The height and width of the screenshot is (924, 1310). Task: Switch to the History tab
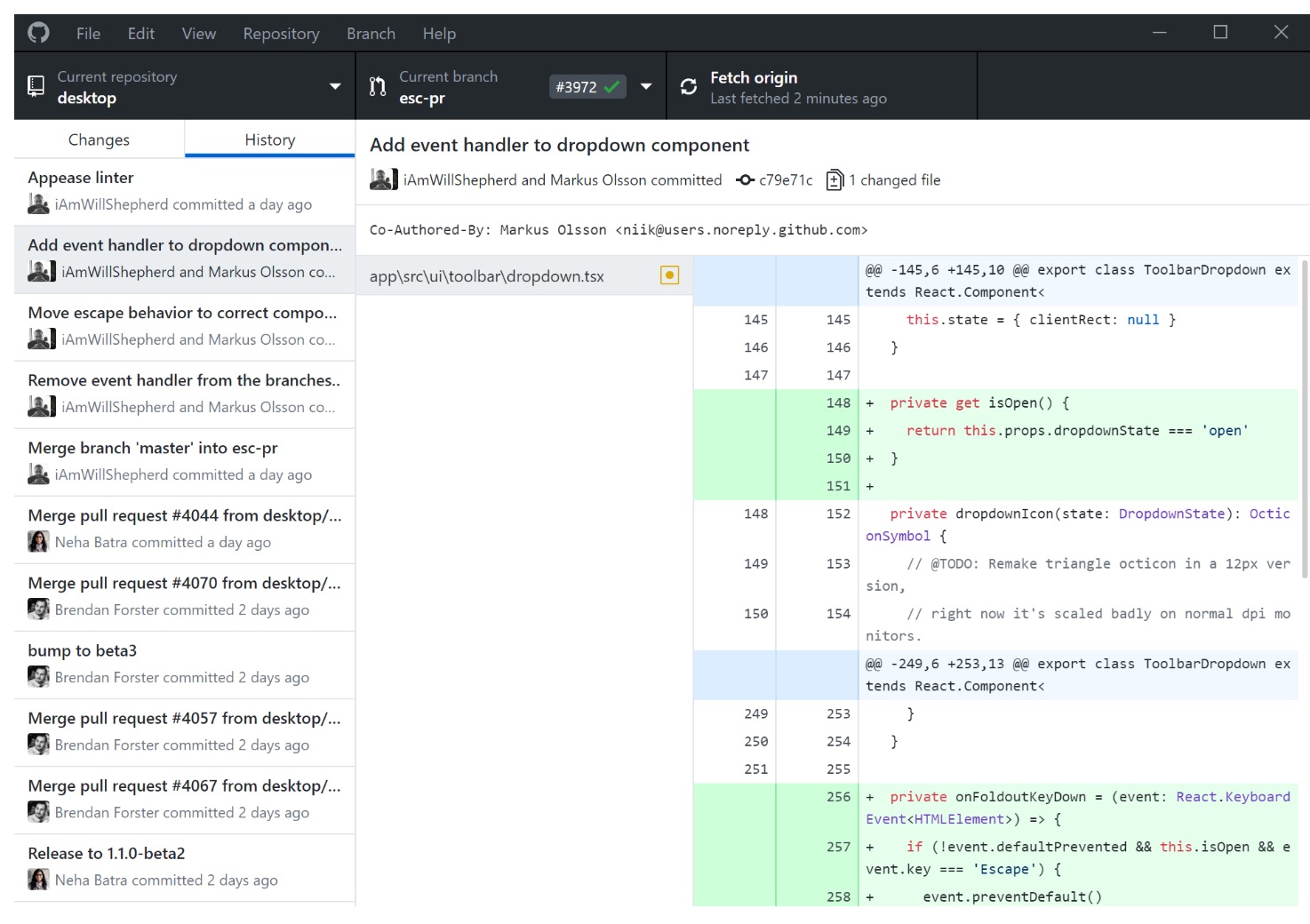270,139
